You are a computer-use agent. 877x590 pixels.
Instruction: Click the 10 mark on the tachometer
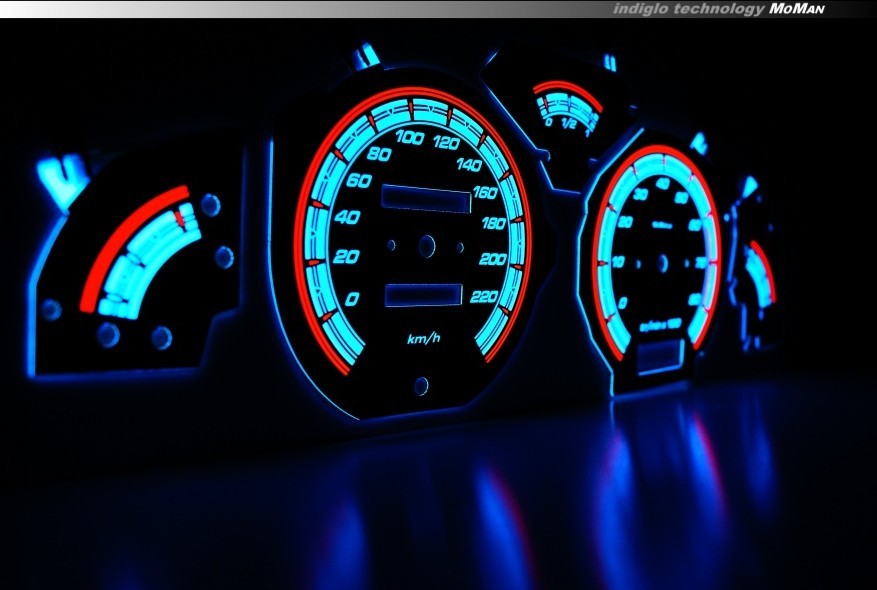[620, 262]
